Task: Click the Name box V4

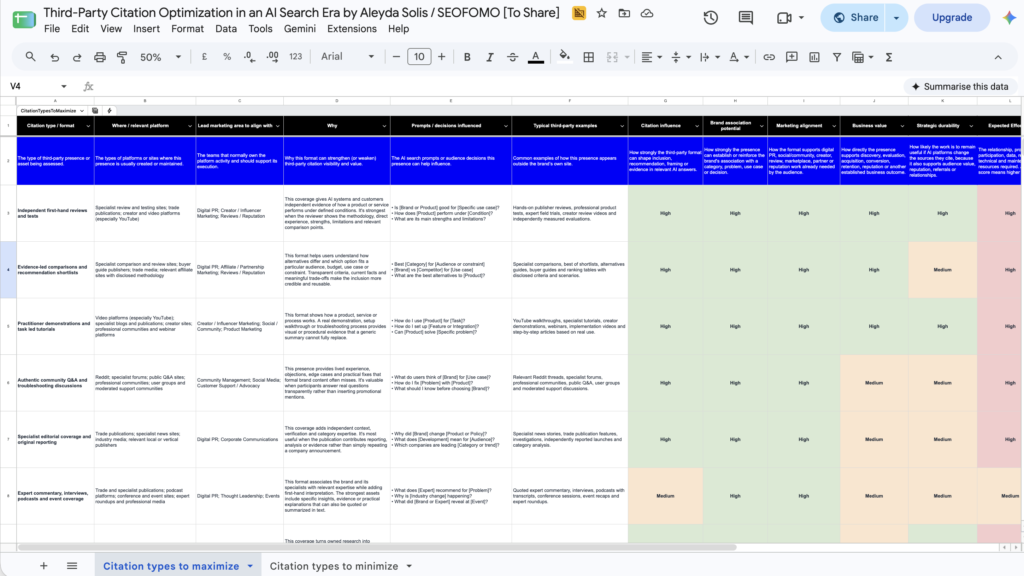Action: coord(38,86)
